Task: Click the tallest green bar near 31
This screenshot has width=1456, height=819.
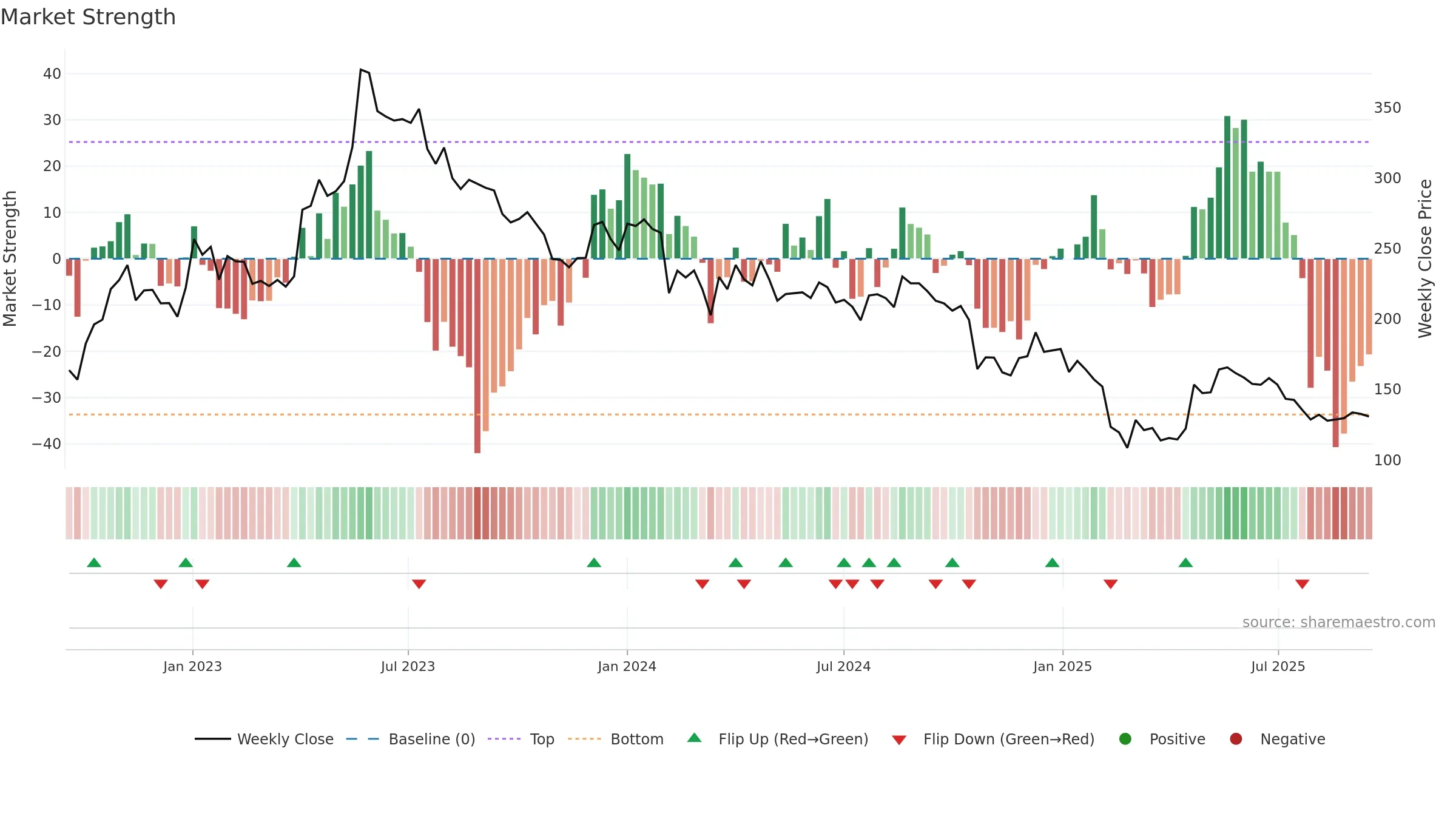Action: pyautogui.click(x=1227, y=187)
